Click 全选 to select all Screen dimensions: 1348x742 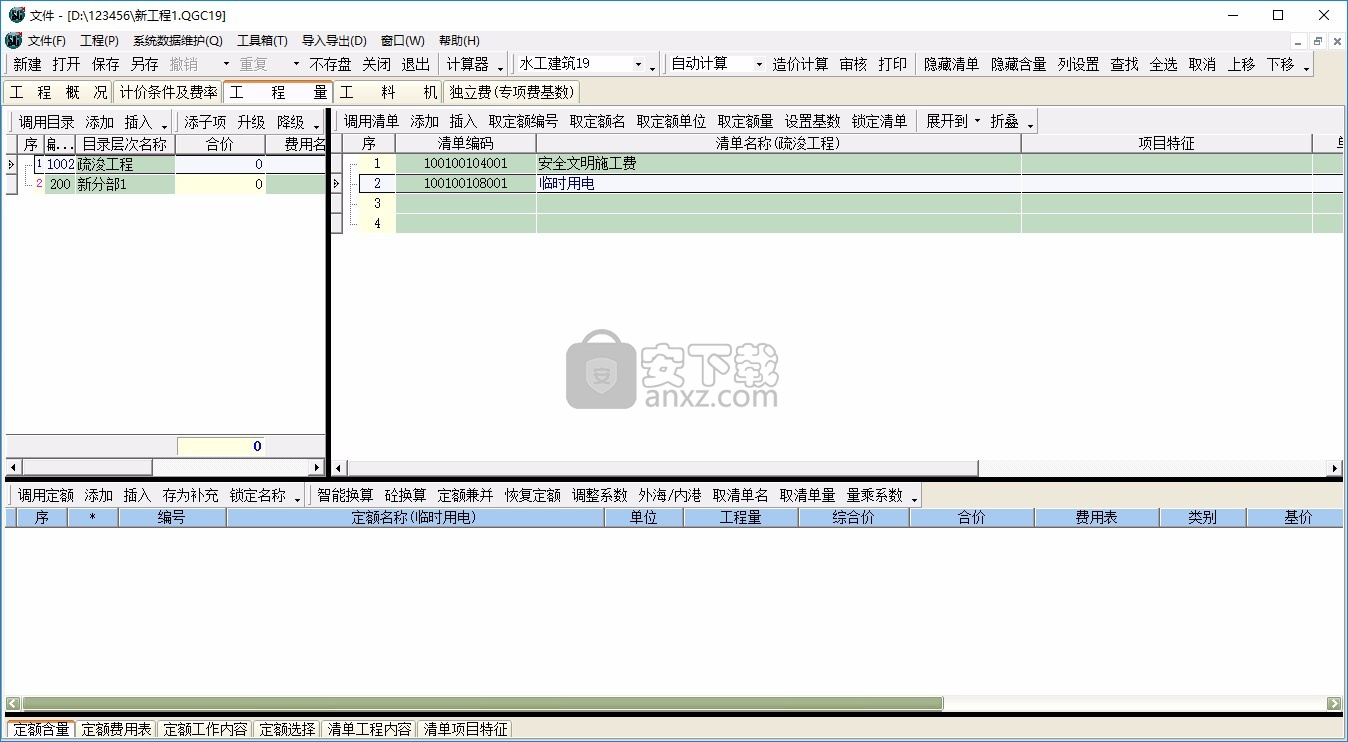[x=1163, y=64]
